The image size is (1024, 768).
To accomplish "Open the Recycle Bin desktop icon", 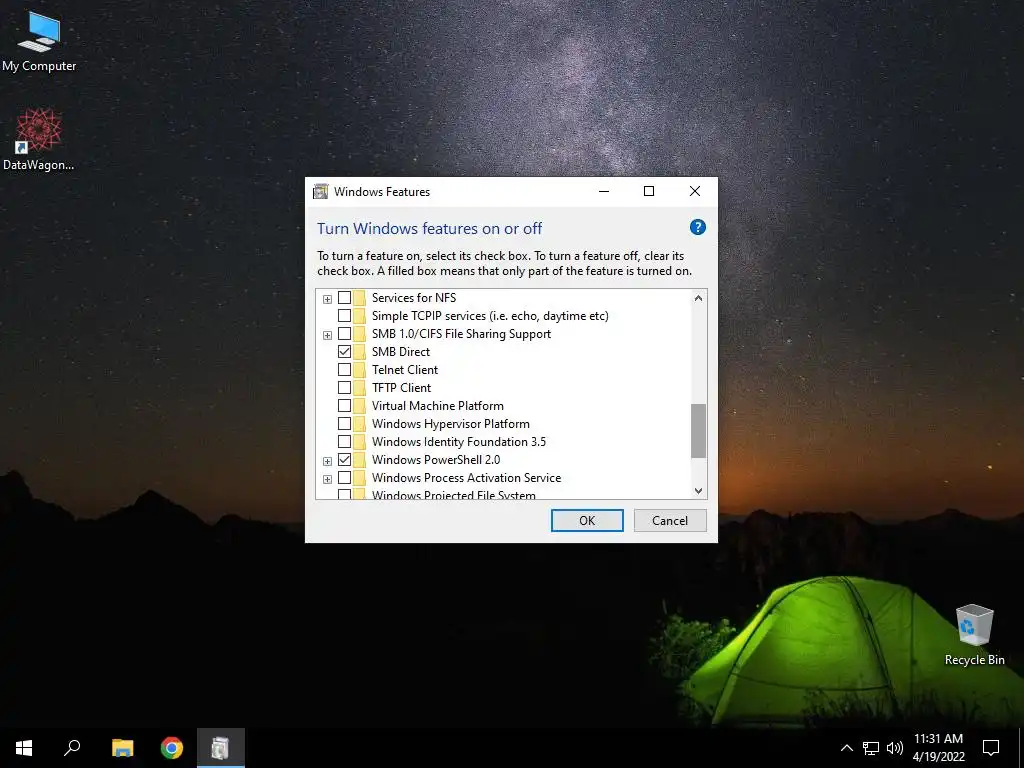I will [974, 634].
